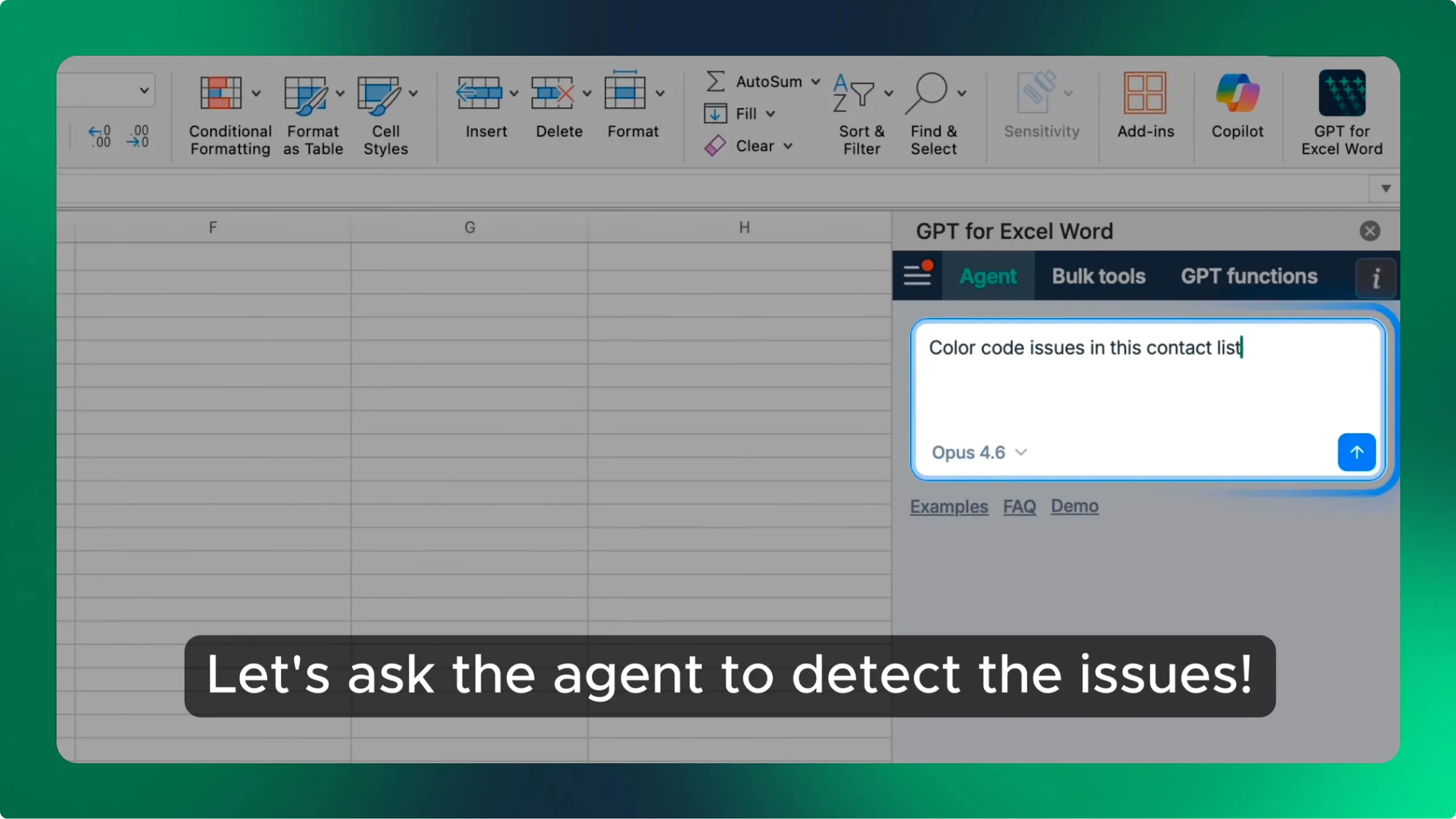Open the Examples link

(949, 506)
